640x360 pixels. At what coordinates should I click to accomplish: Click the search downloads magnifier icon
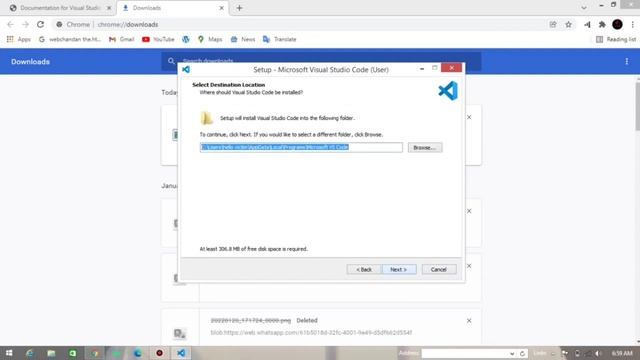(x=171, y=61)
